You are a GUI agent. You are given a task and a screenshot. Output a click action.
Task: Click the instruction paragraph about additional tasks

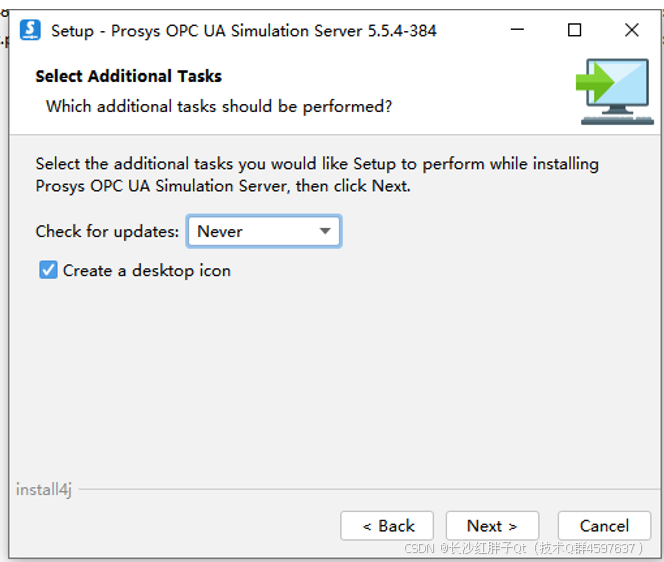click(x=317, y=174)
